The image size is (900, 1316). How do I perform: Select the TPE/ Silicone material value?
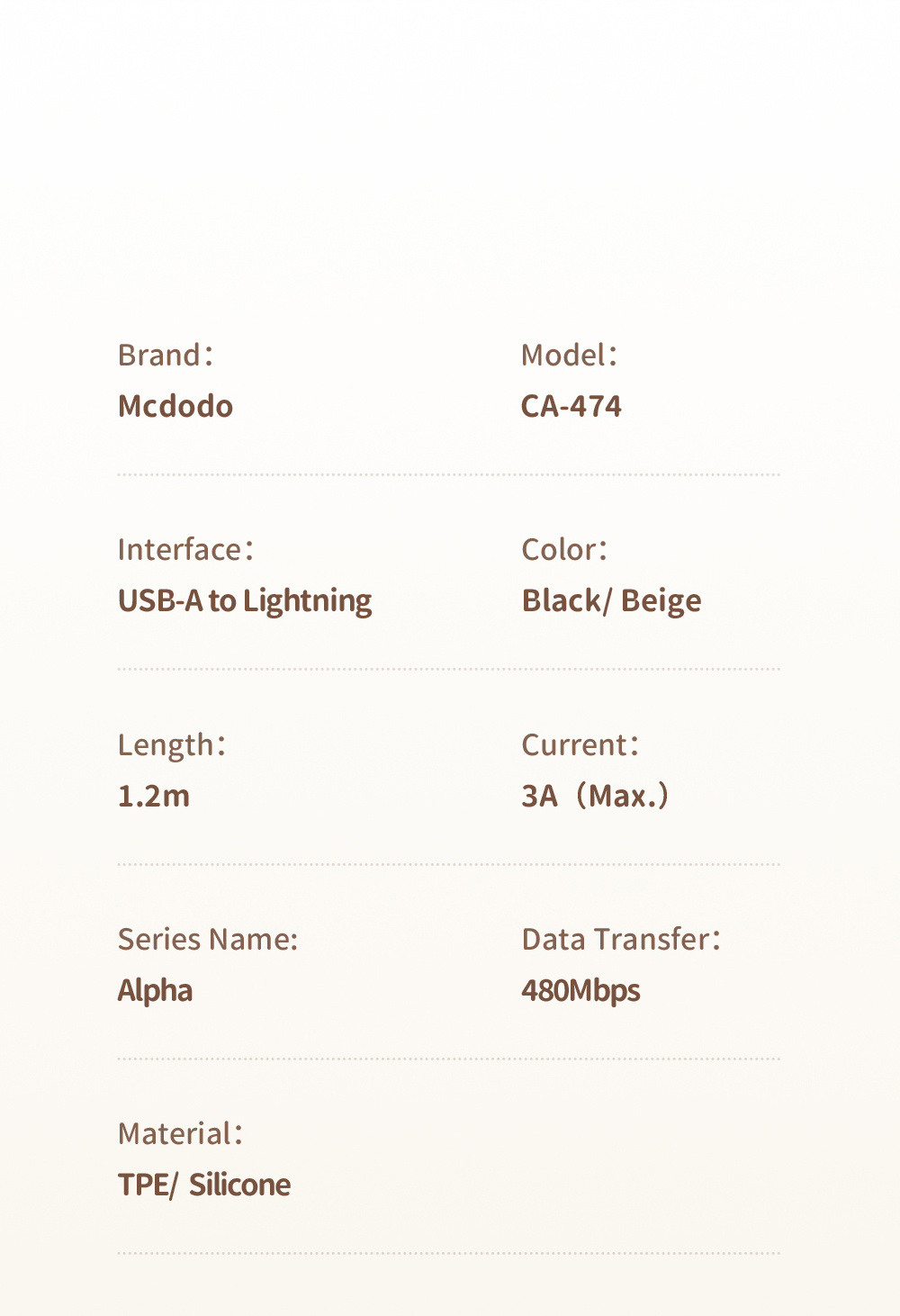(x=204, y=1185)
